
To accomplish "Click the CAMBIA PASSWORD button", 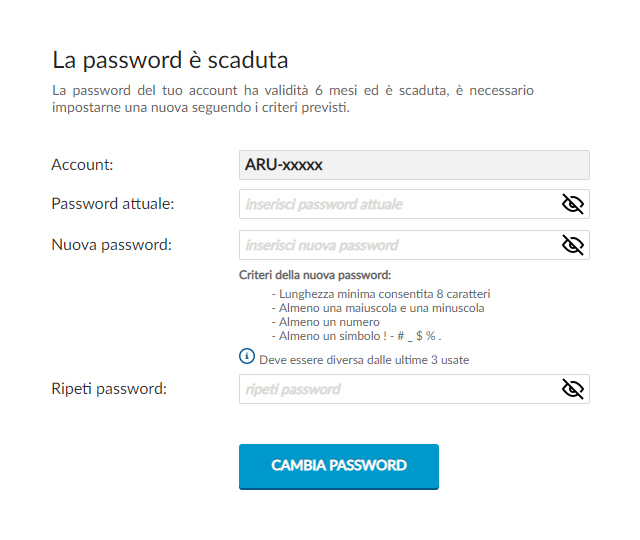I will [x=339, y=467].
